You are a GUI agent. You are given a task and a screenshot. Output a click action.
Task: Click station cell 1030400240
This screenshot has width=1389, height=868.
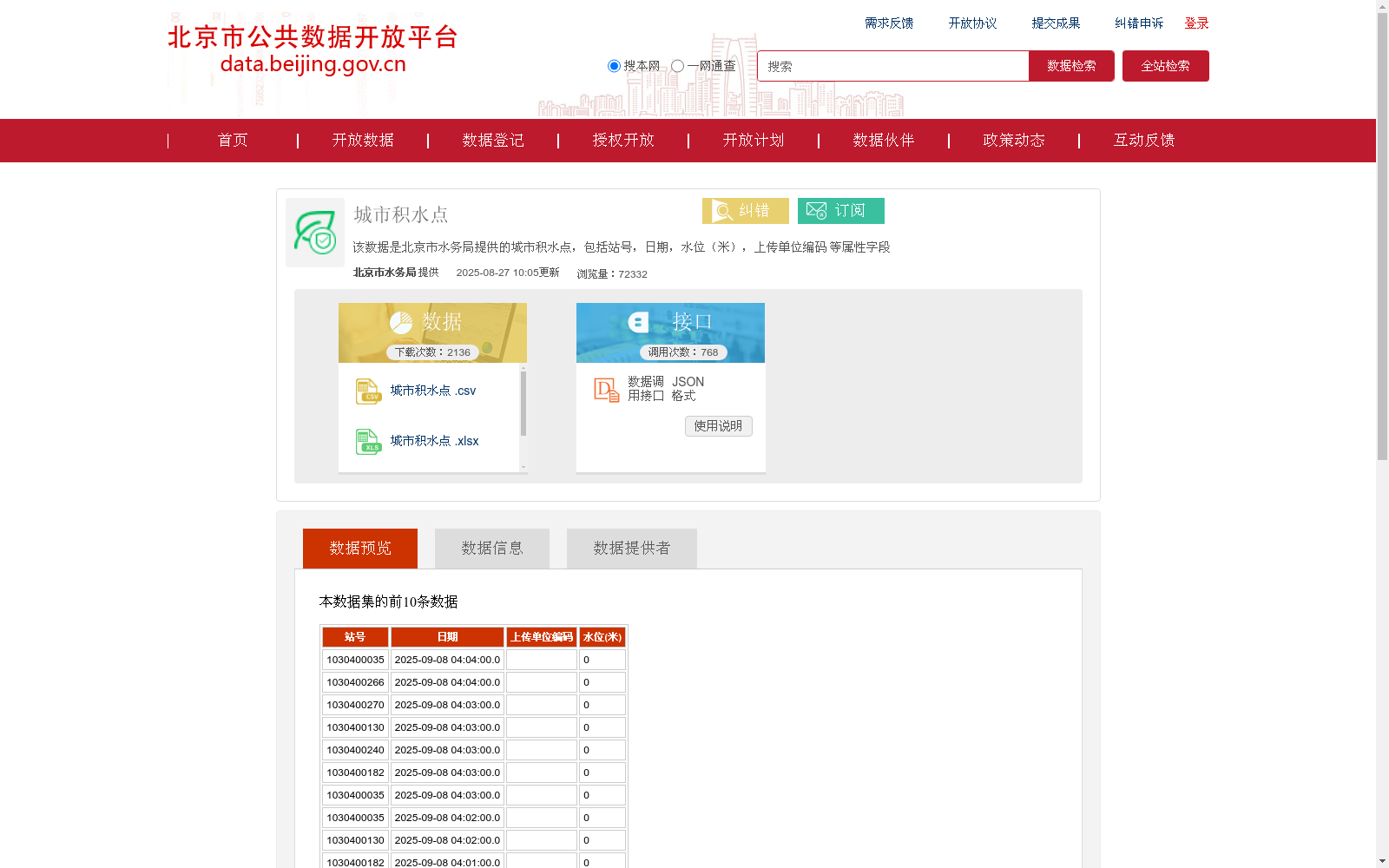[x=355, y=750]
